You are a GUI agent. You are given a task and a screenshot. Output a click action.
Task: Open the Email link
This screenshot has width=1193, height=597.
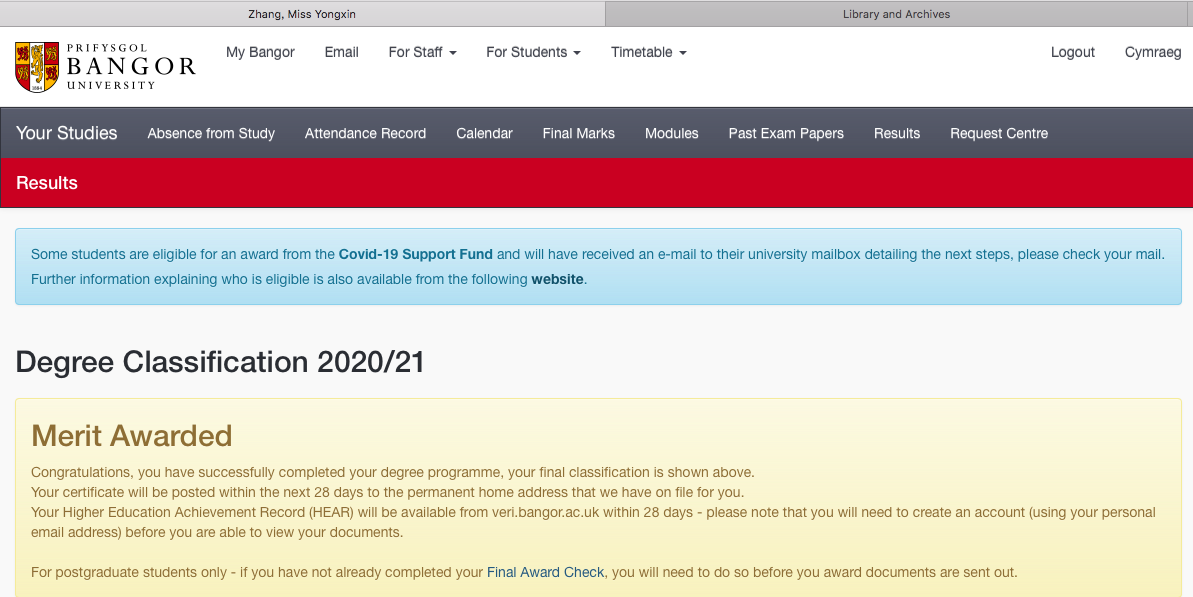pos(341,52)
